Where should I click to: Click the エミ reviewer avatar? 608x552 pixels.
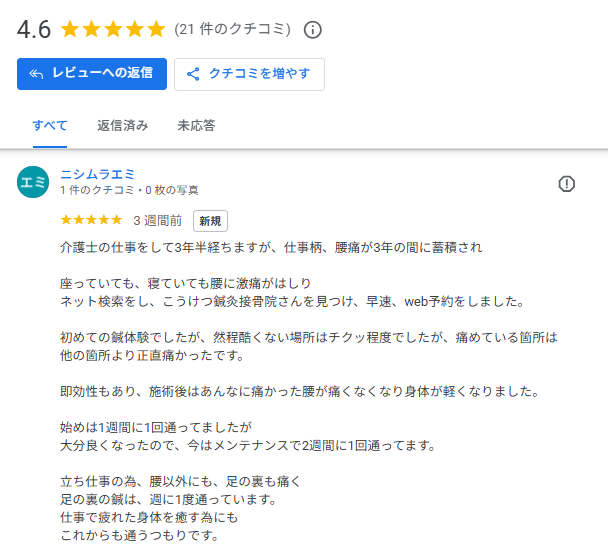[33, 181]
